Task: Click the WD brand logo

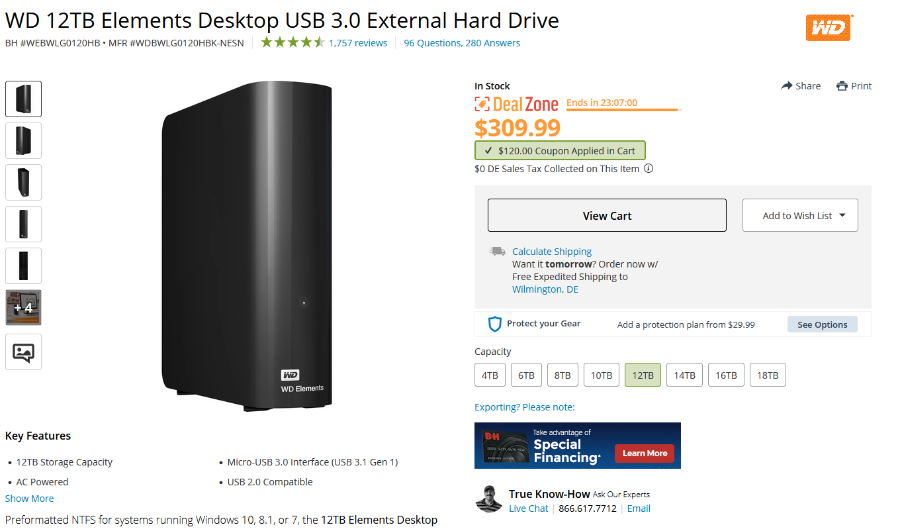Action: [x=829, y=28]
